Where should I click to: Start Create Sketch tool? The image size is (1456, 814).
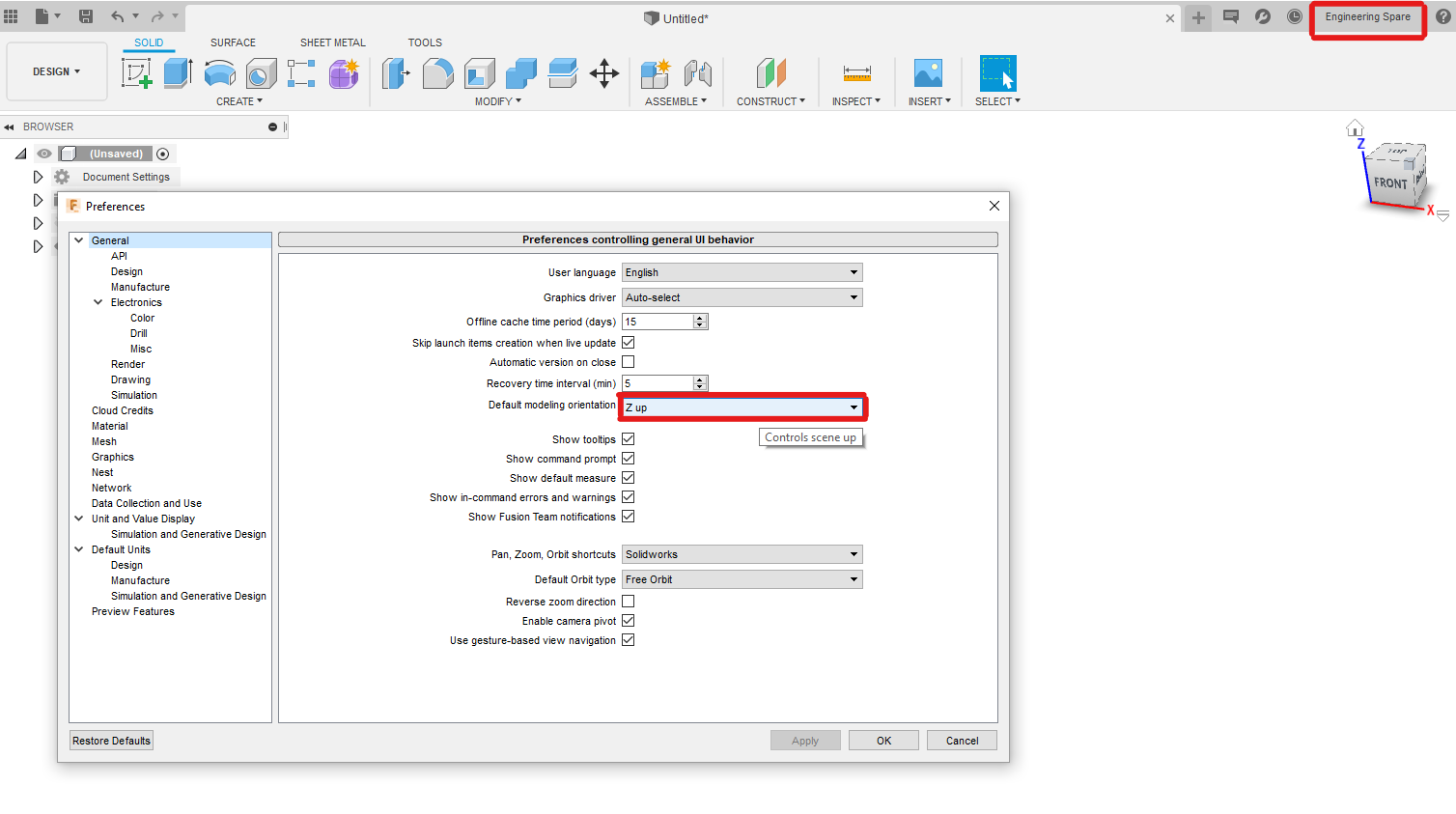[x=136, y=73]
